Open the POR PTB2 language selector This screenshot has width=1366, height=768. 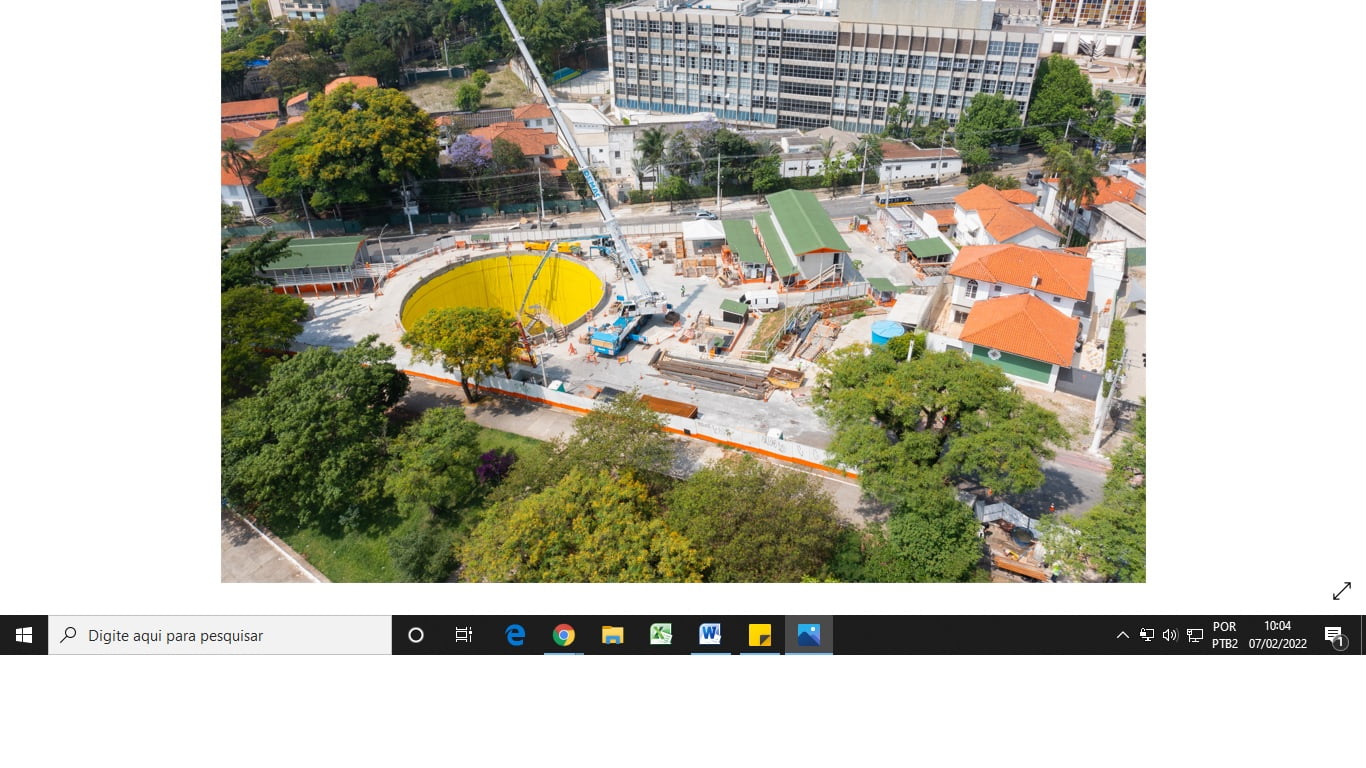1225,635
